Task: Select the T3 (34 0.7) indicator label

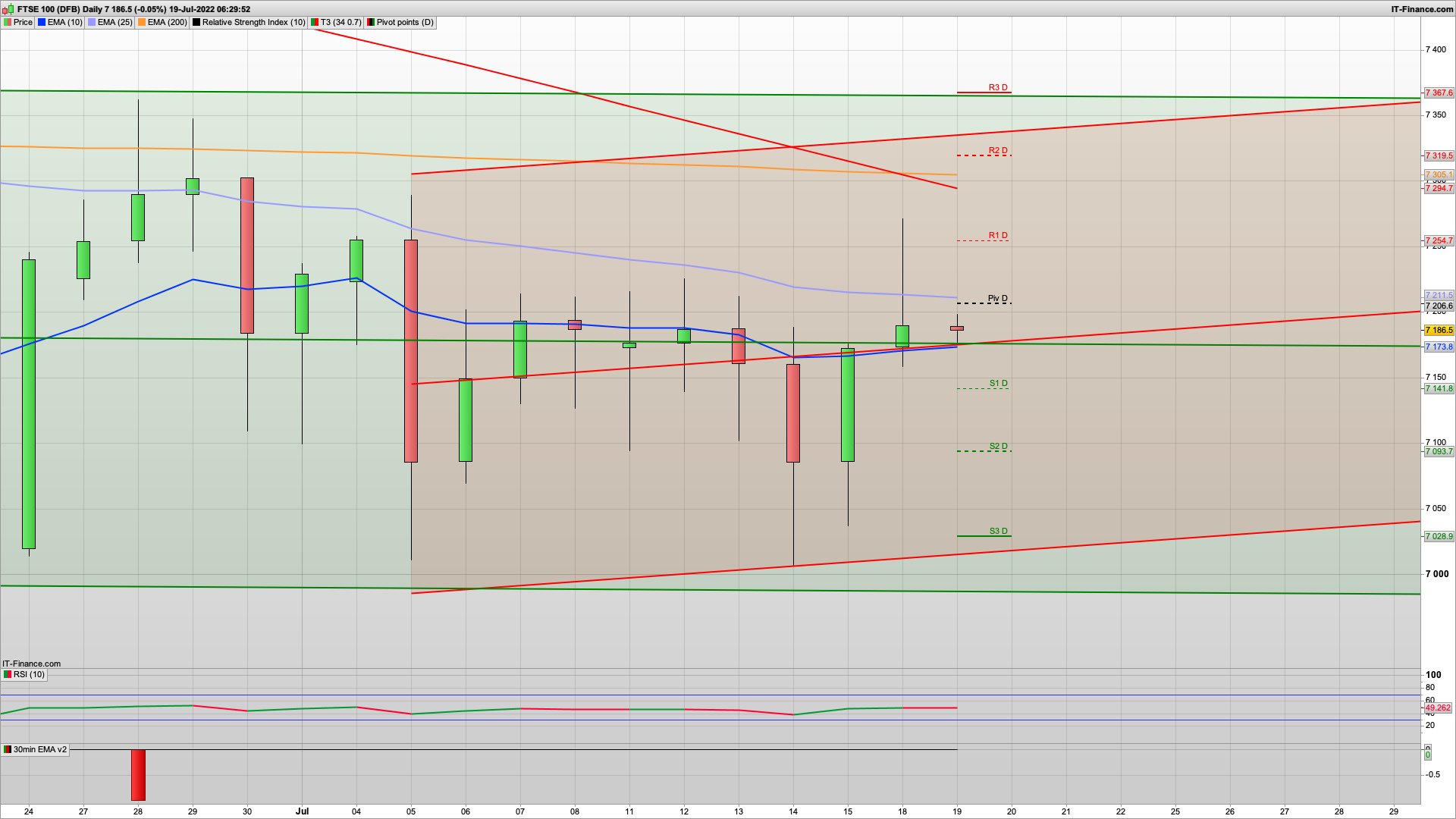Action: (x=336, y=22)
